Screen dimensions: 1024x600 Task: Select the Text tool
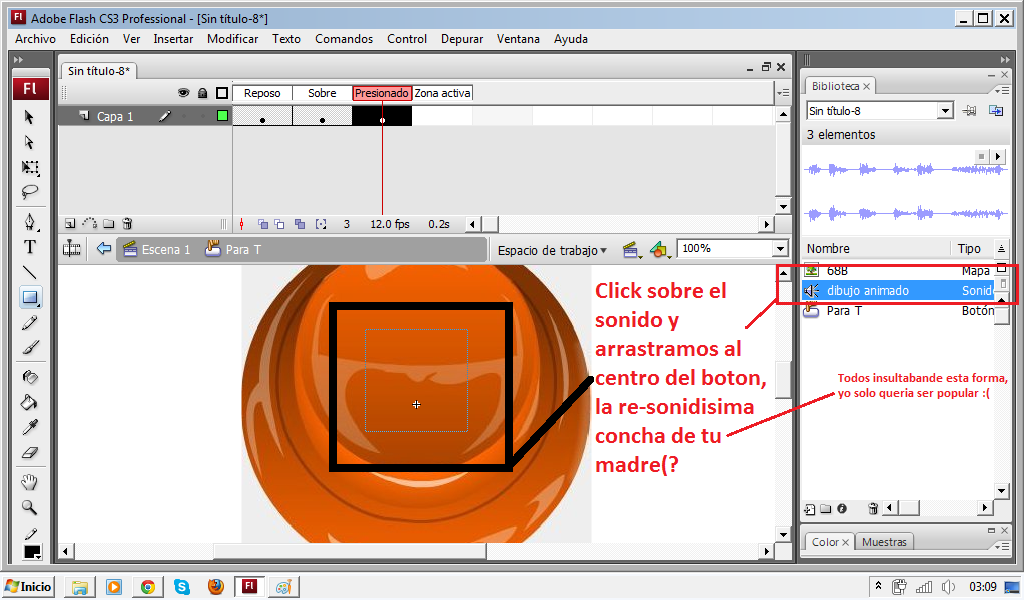point(30,247)
